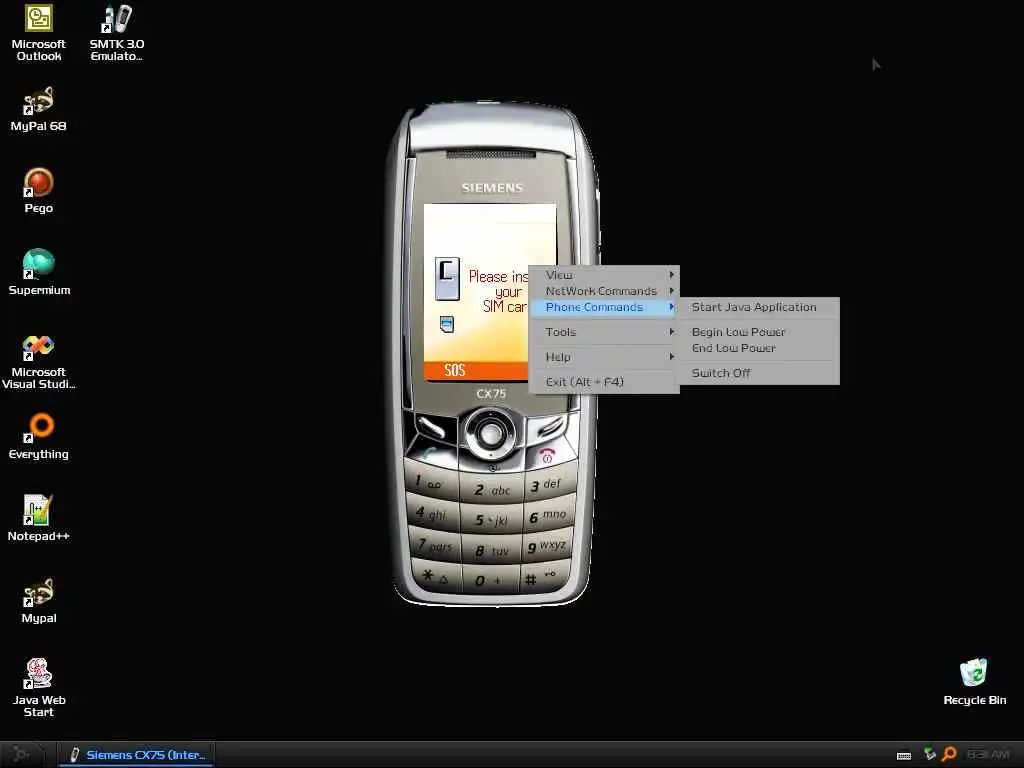Viewport: 1024px width, 768px height.
Task: Tap the 7 pqrs key on the phone
Action: tap(436, 545)
